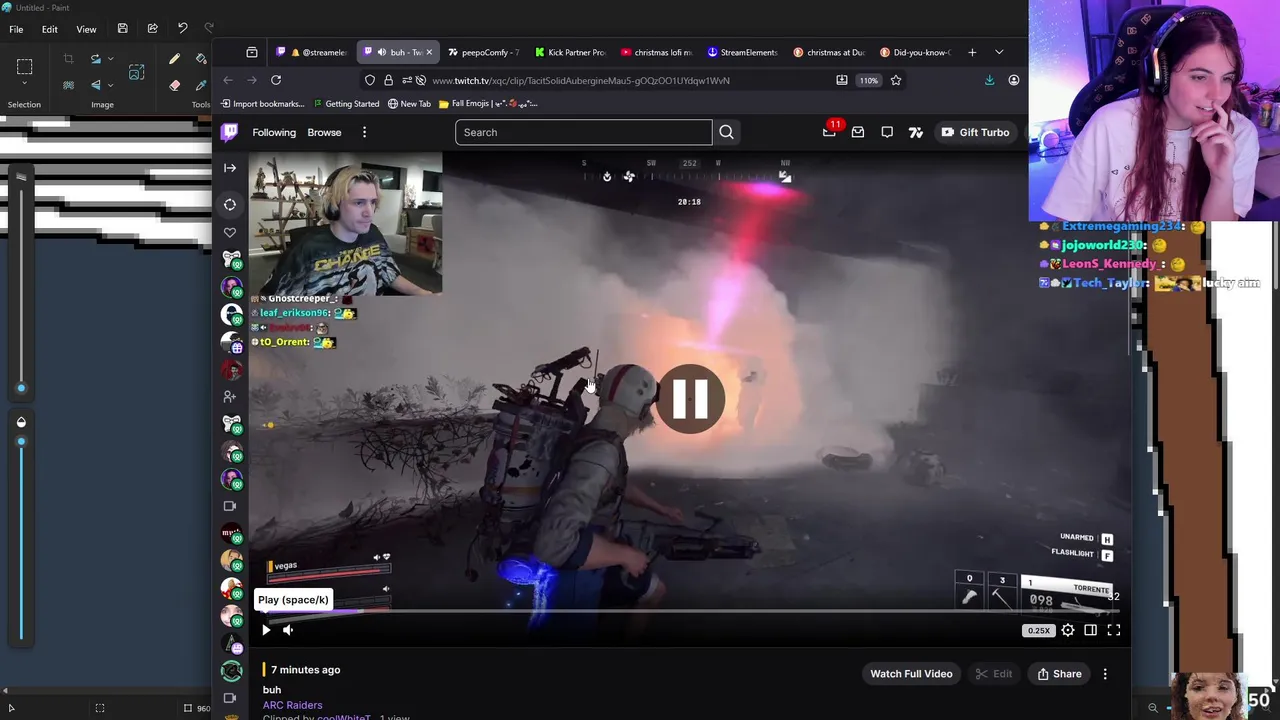Switch to the christmas lofi YouTube tab
The image size is (1280, 720).
[655, 52]
